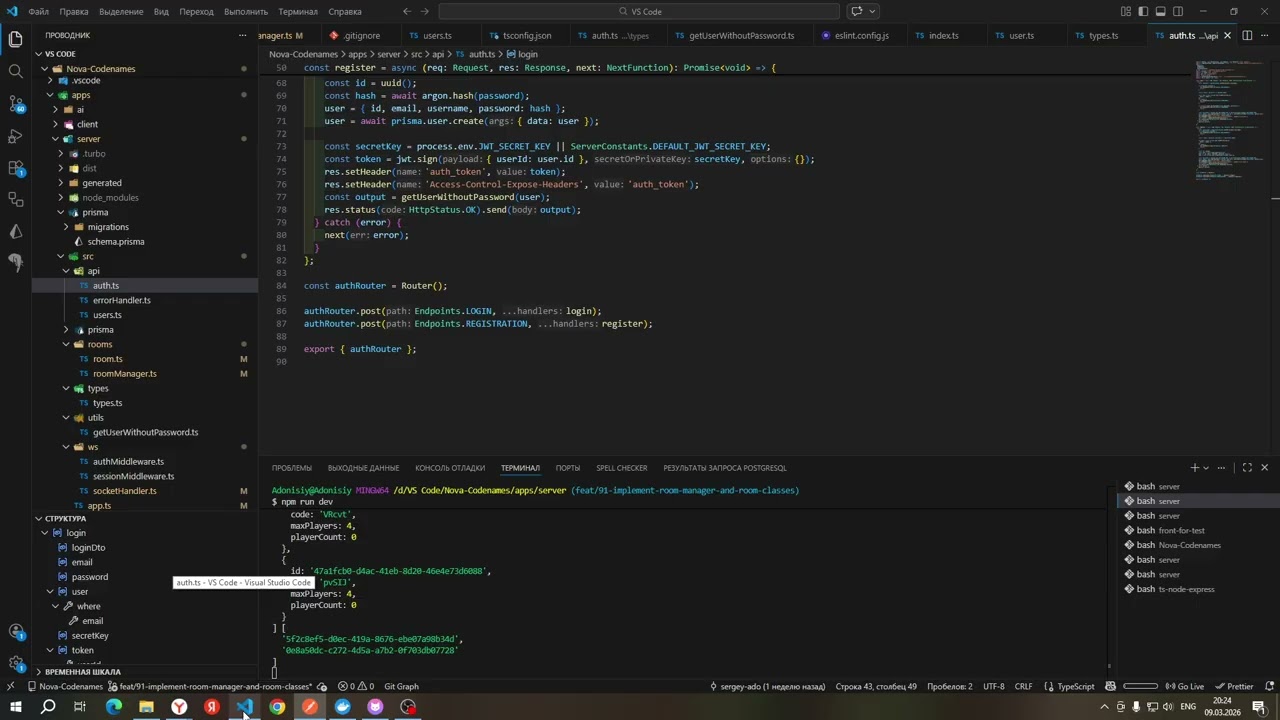Open socketHandler.ts from the explorer
The height and width of the screenshot is (720, 1280).
pyautogui.click(x=125, y=490)
